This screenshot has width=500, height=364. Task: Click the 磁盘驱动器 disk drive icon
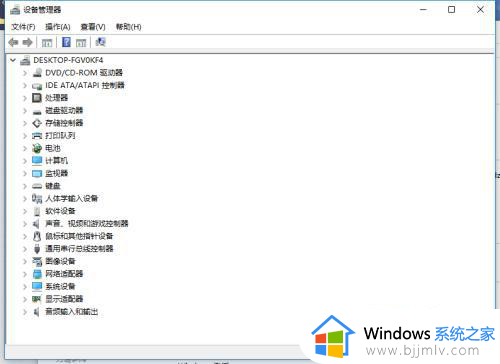coord(37,112)
